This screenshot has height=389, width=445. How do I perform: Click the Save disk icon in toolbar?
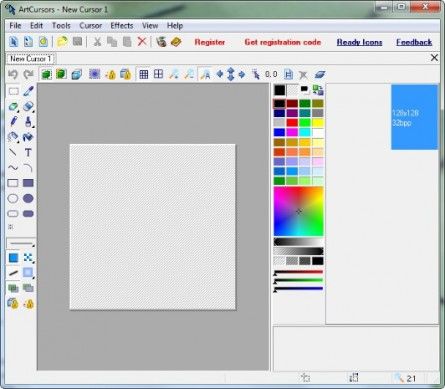click(77, 42)
